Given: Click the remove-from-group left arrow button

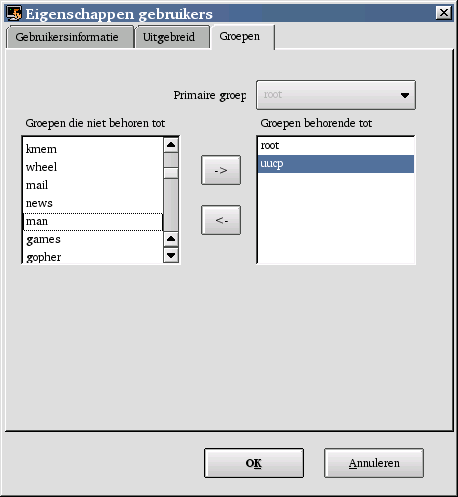Looking at the screenshot, I should 221,220.
